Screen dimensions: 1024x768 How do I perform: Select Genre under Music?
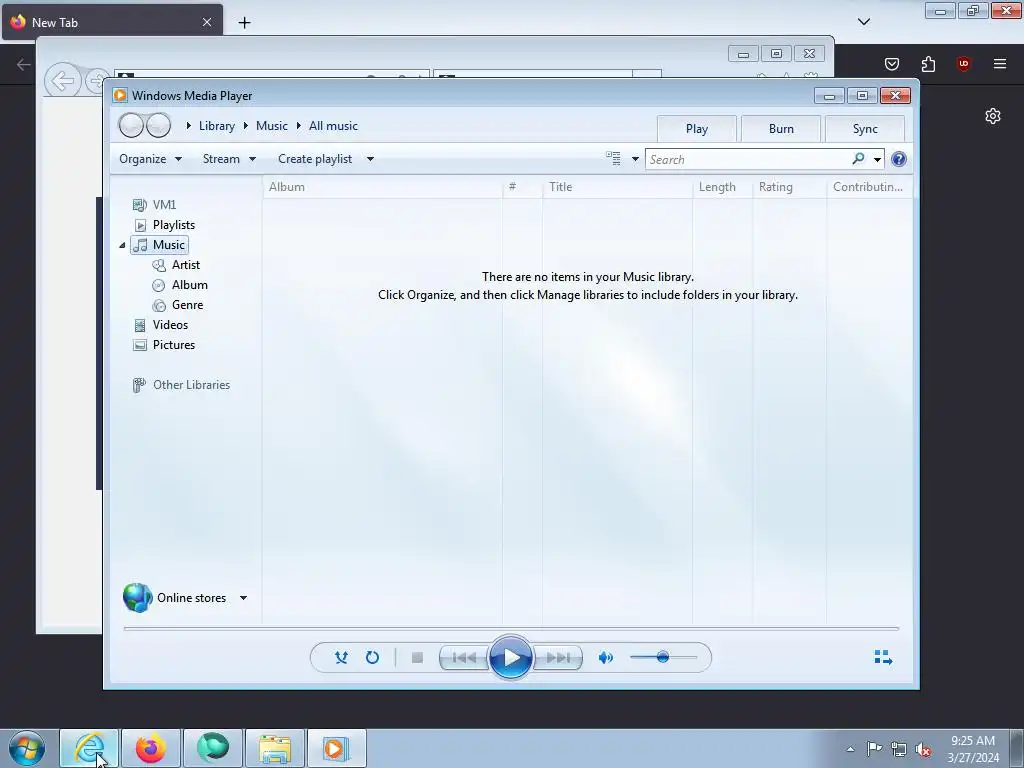pyautogui.click(x=178, y=305)
